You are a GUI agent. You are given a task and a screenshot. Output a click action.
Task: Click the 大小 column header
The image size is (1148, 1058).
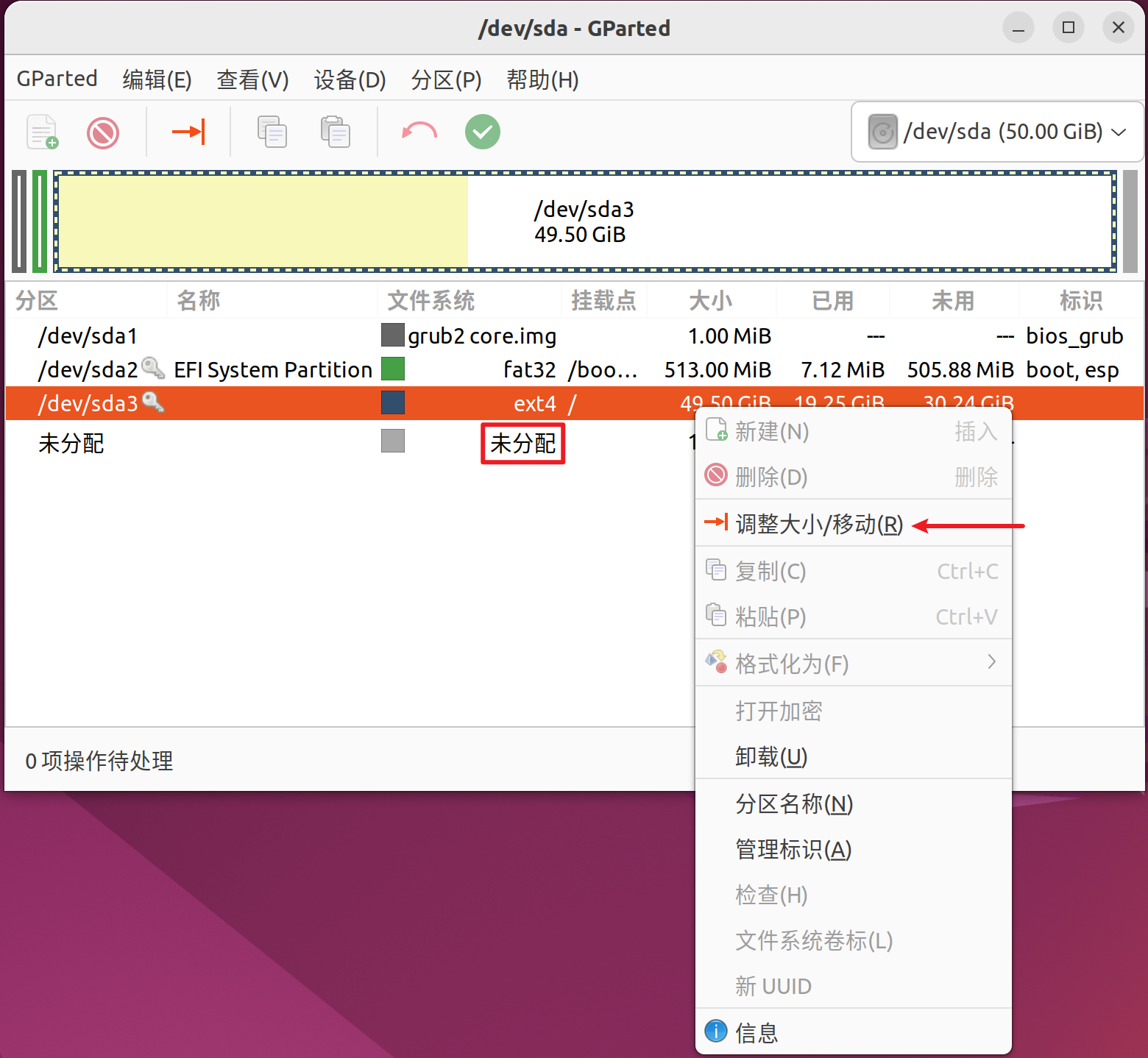point(711,300)
